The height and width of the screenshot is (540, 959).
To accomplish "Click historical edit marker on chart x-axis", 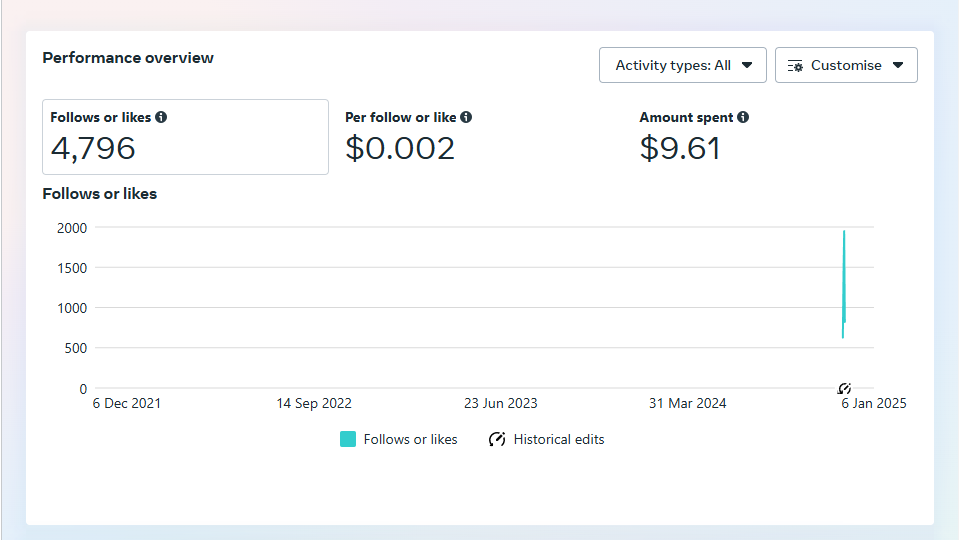I will pyautogui.click(x=844, y=388).
